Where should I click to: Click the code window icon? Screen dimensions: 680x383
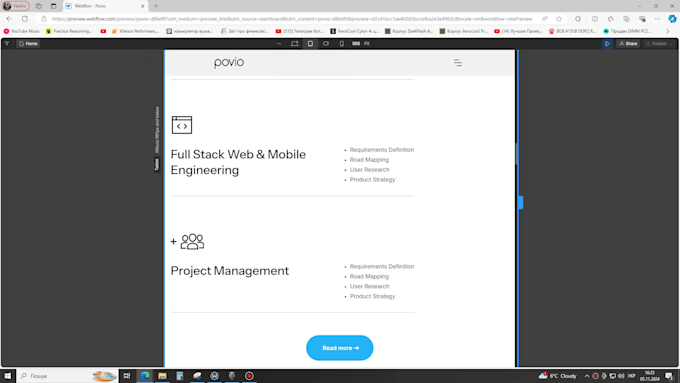pos(182,125)
